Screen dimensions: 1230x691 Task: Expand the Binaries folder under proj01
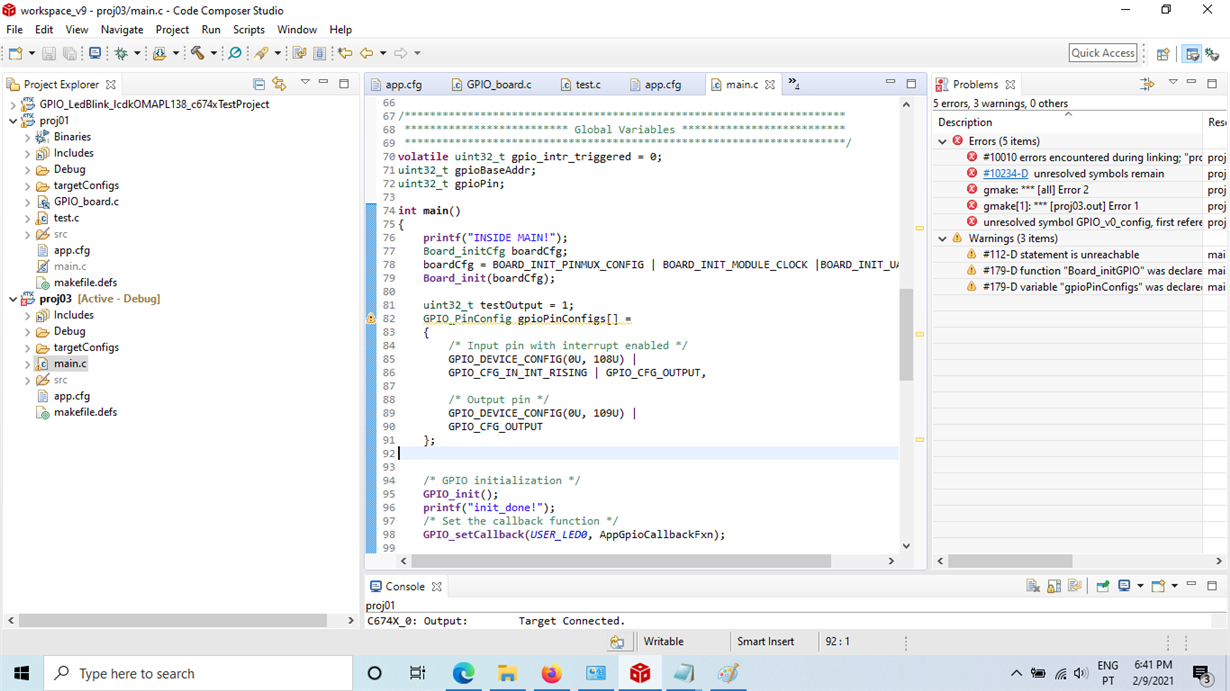point(28,137)
